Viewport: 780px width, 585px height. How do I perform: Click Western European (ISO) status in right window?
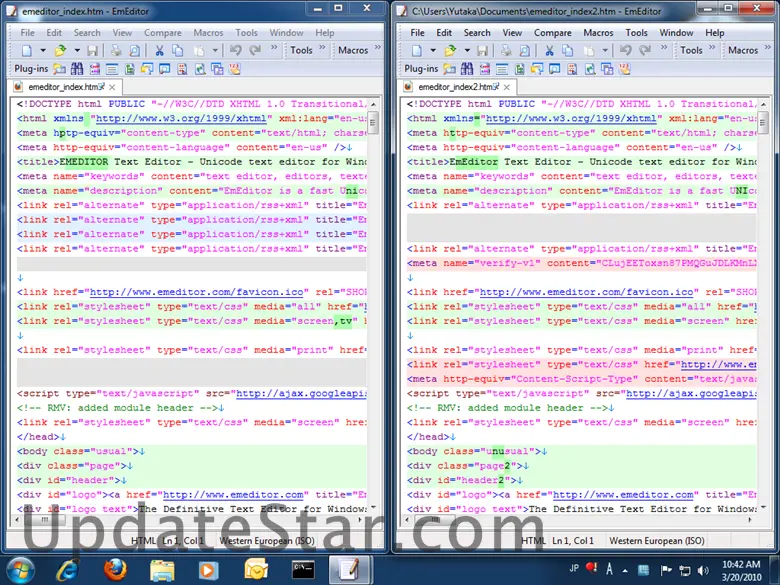pos(657,541)
